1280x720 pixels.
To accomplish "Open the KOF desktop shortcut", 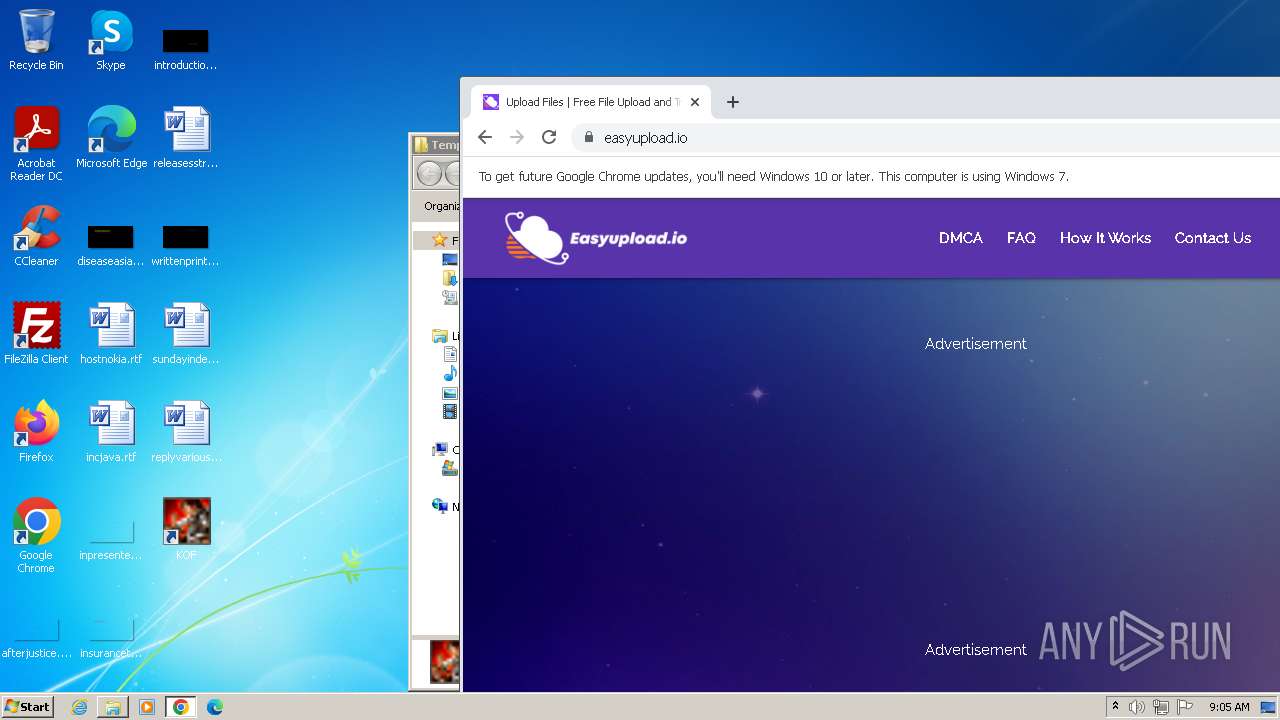I will (186, 530).
